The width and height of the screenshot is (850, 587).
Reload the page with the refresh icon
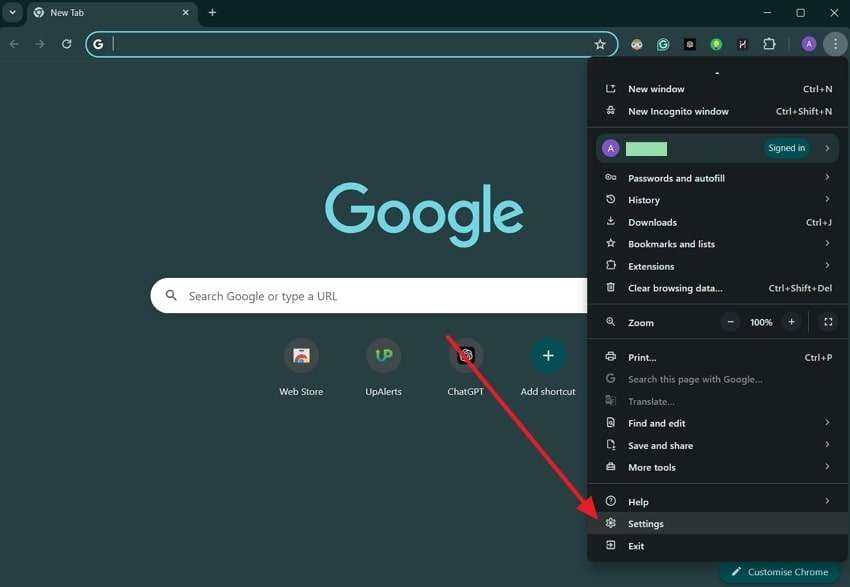(x=66, y=44)
